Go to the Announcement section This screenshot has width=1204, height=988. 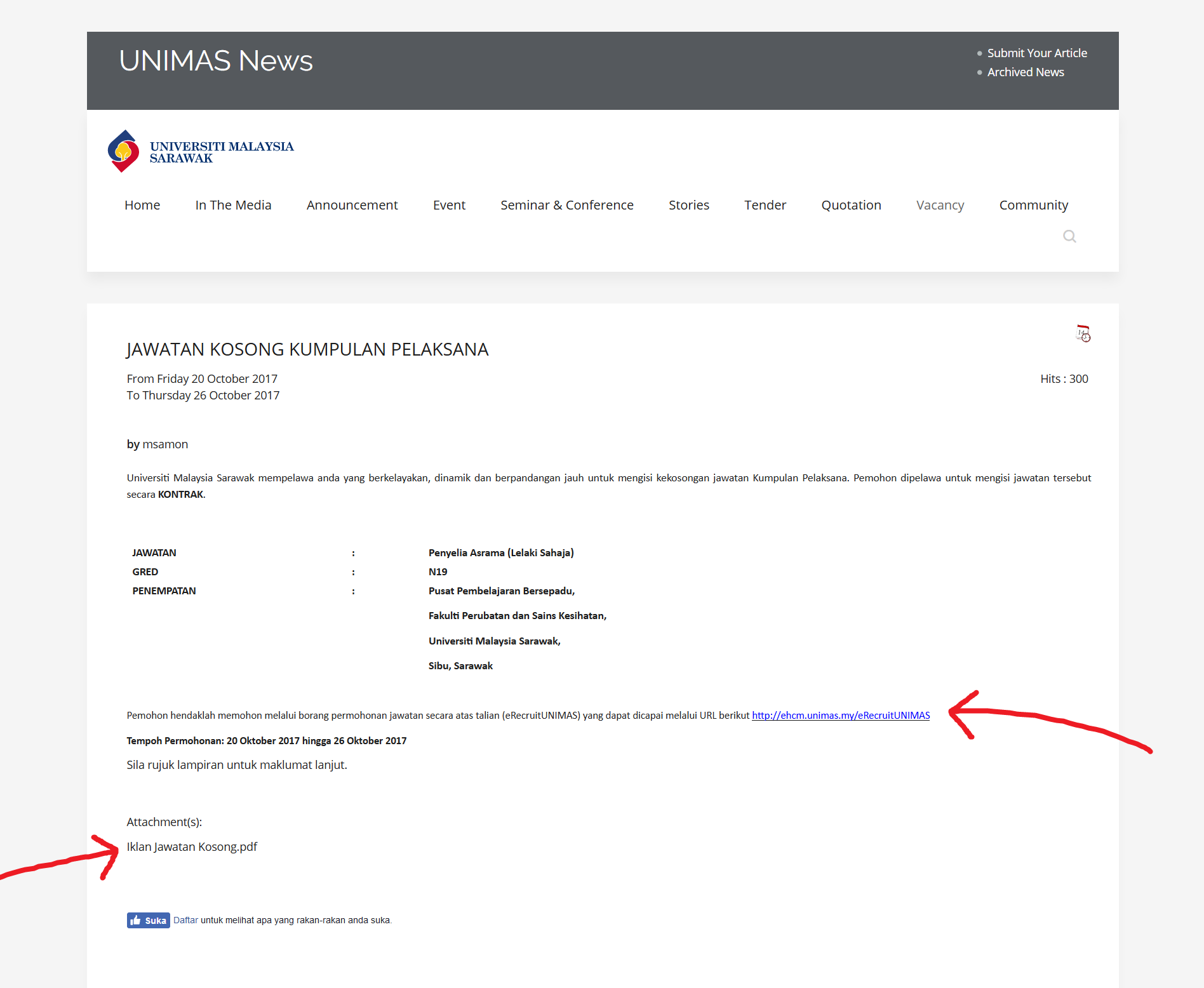tap(352, 205)
